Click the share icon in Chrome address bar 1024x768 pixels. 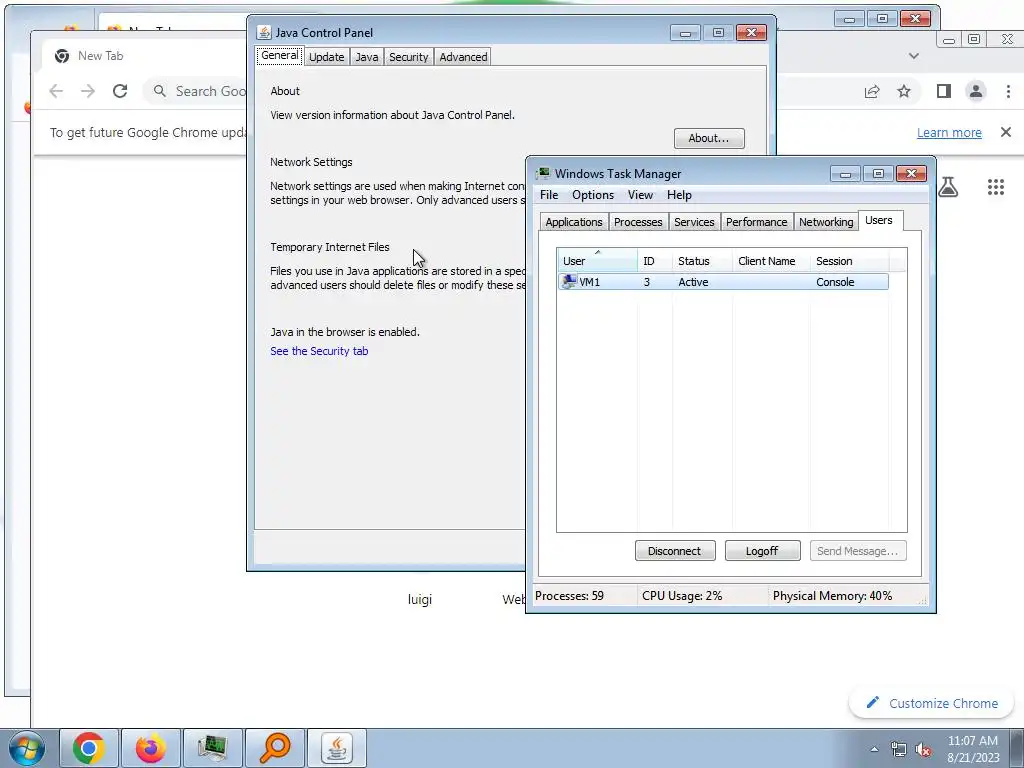pyautogui.click(x=872, y=91)
